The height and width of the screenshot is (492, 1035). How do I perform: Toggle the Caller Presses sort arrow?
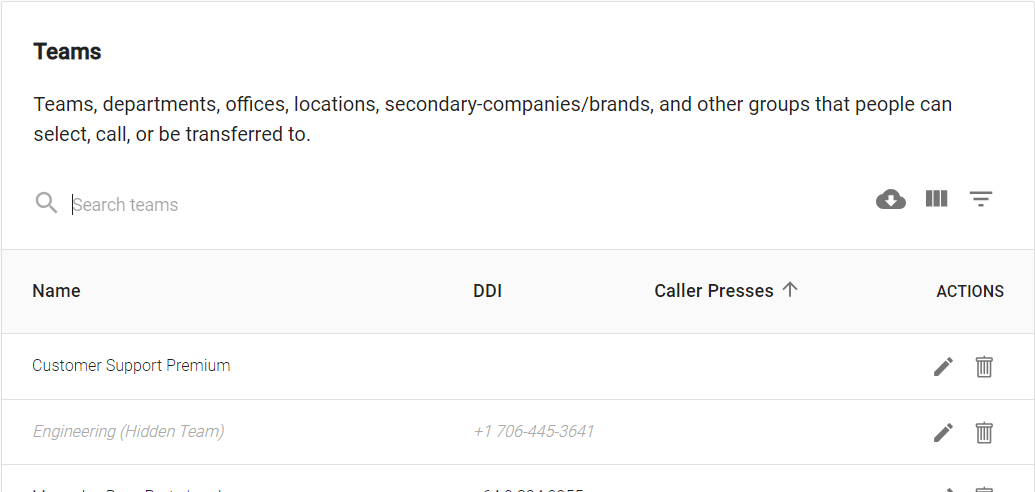789,290
